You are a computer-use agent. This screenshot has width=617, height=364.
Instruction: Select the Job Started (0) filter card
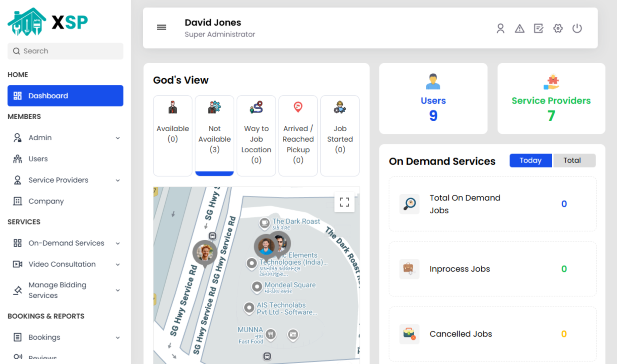340,136
